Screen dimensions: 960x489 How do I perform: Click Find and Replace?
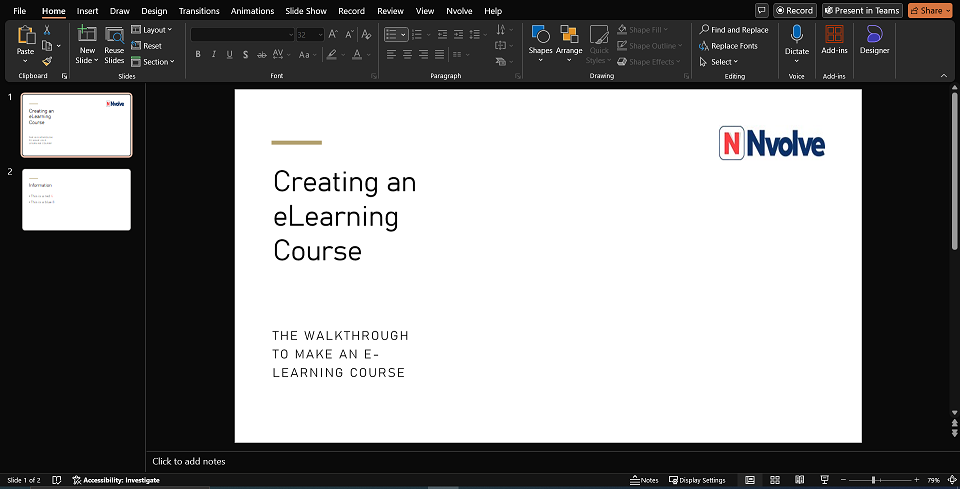coord(734,30)
